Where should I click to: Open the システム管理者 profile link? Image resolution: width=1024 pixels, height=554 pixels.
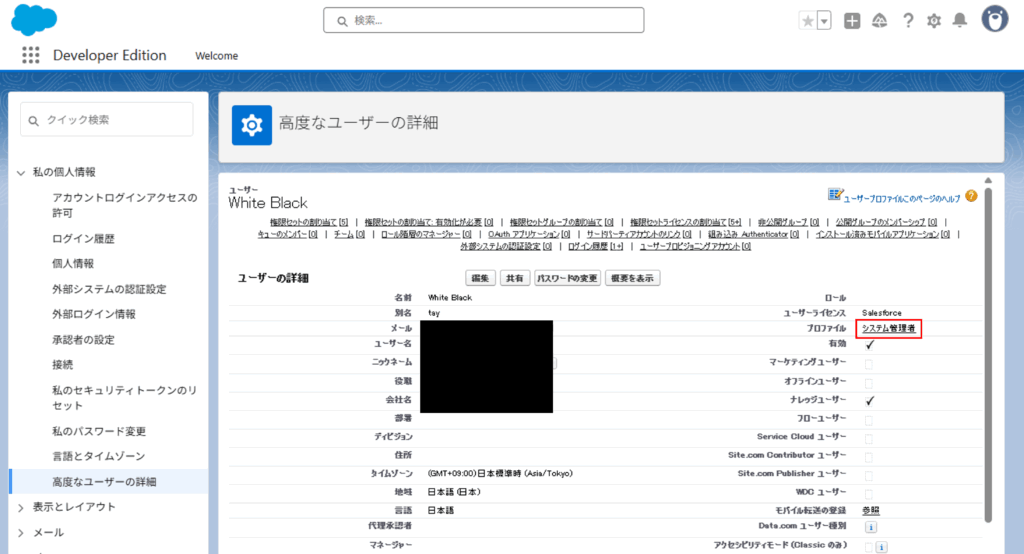point(889,328)
